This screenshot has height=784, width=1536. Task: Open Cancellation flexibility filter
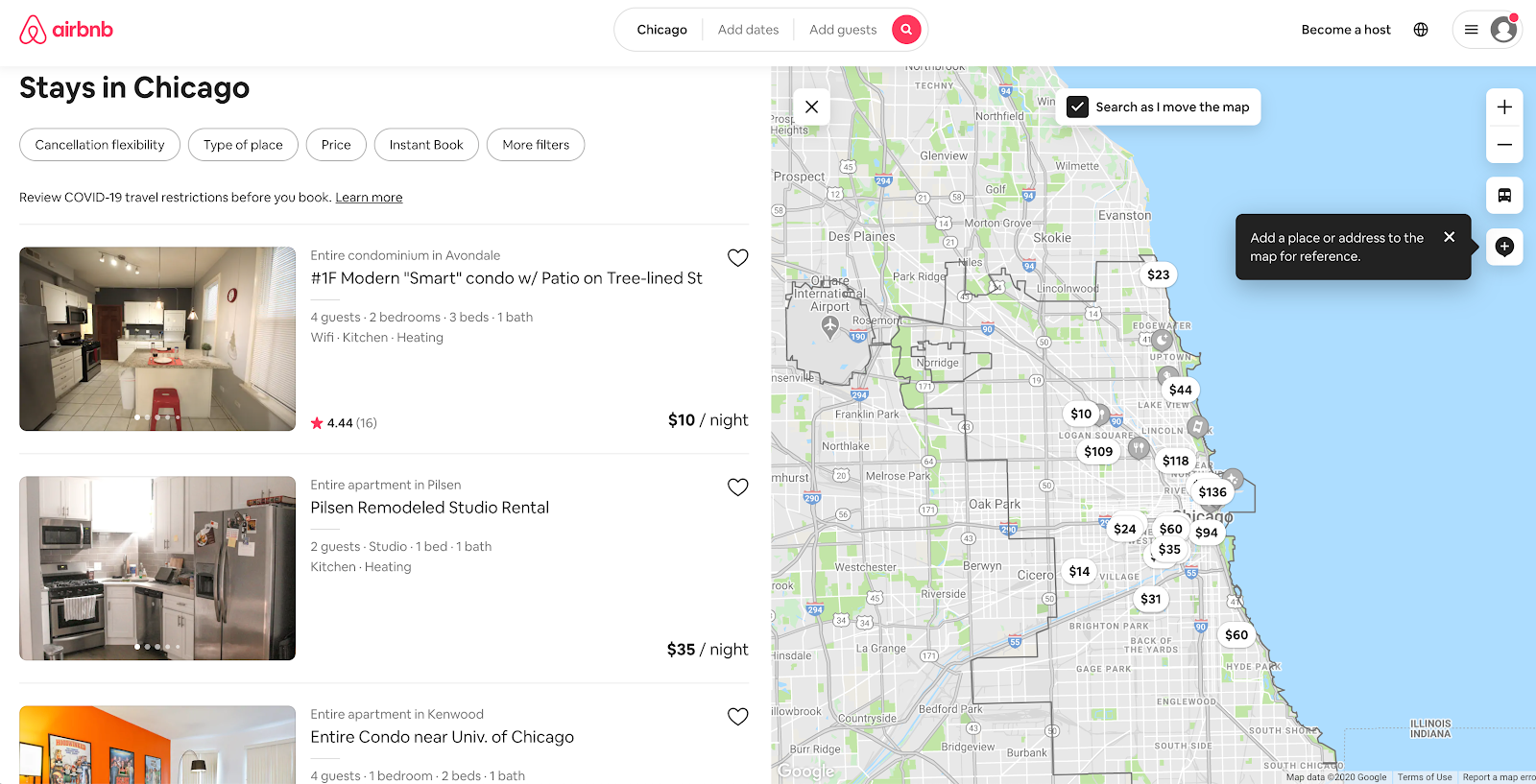[x=100, y=145]
